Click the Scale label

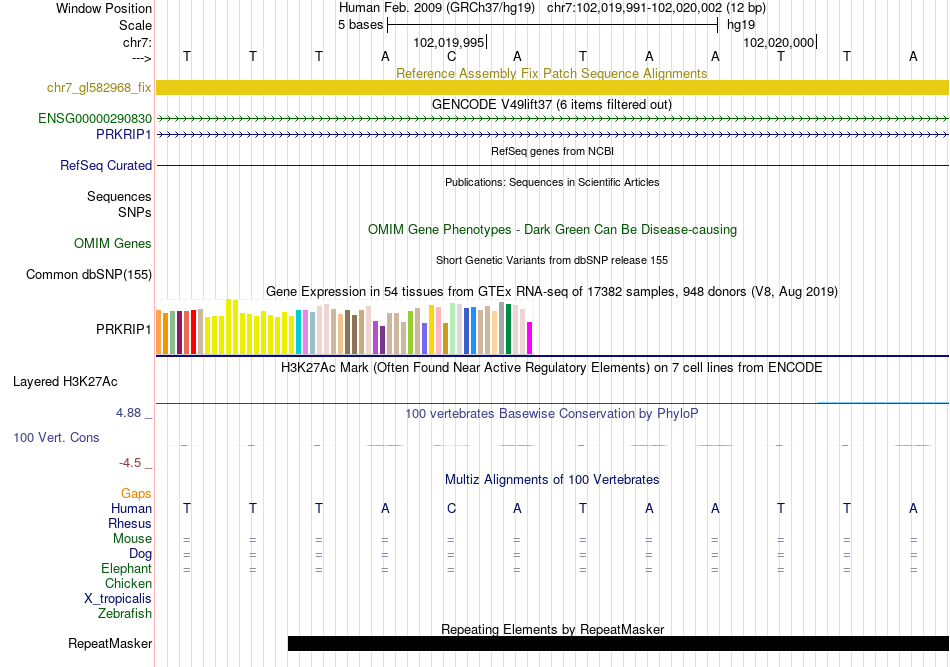point(135,25)
